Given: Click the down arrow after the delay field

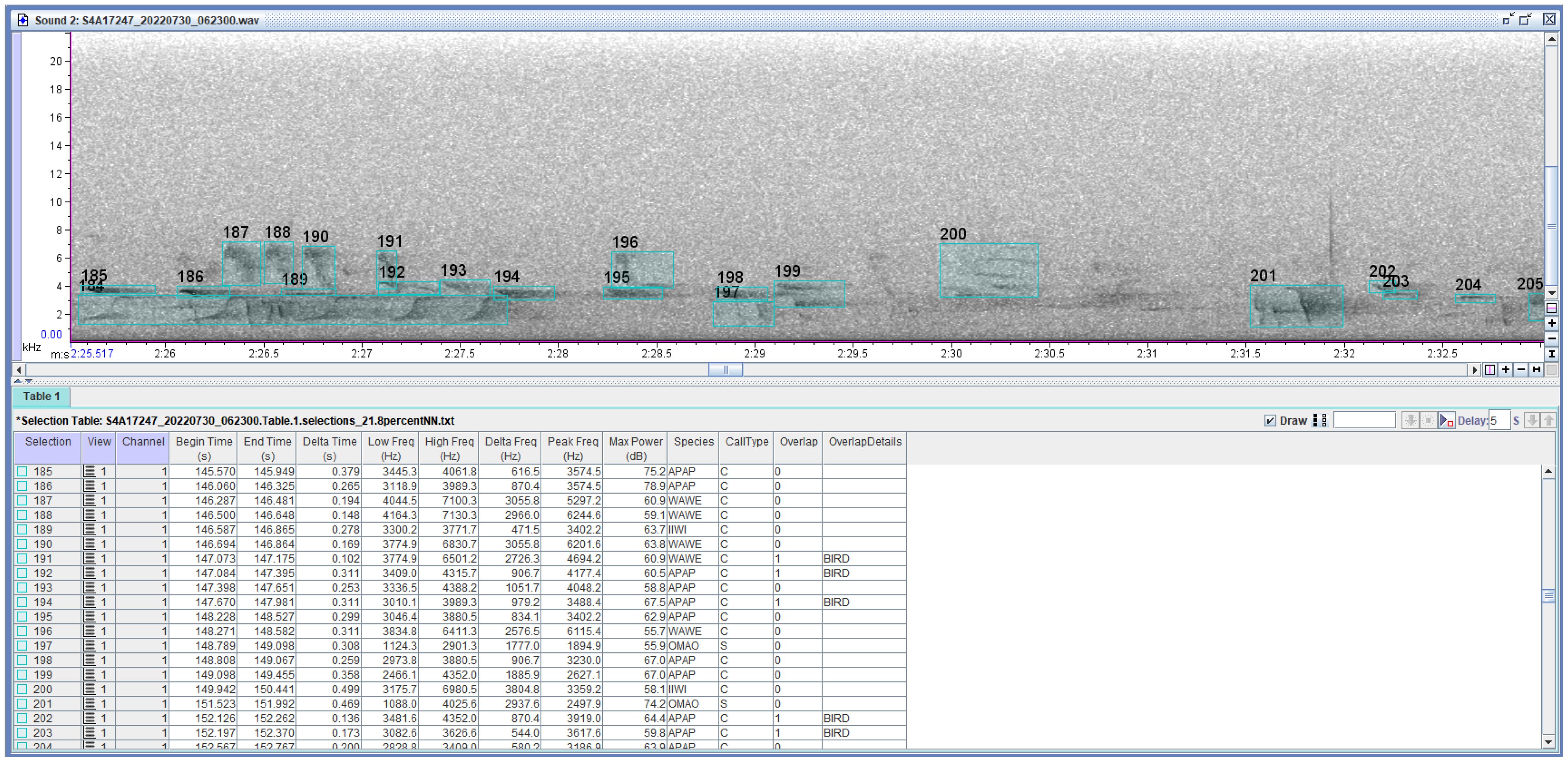Looking at the screenshot, I should click(1533, 420).
